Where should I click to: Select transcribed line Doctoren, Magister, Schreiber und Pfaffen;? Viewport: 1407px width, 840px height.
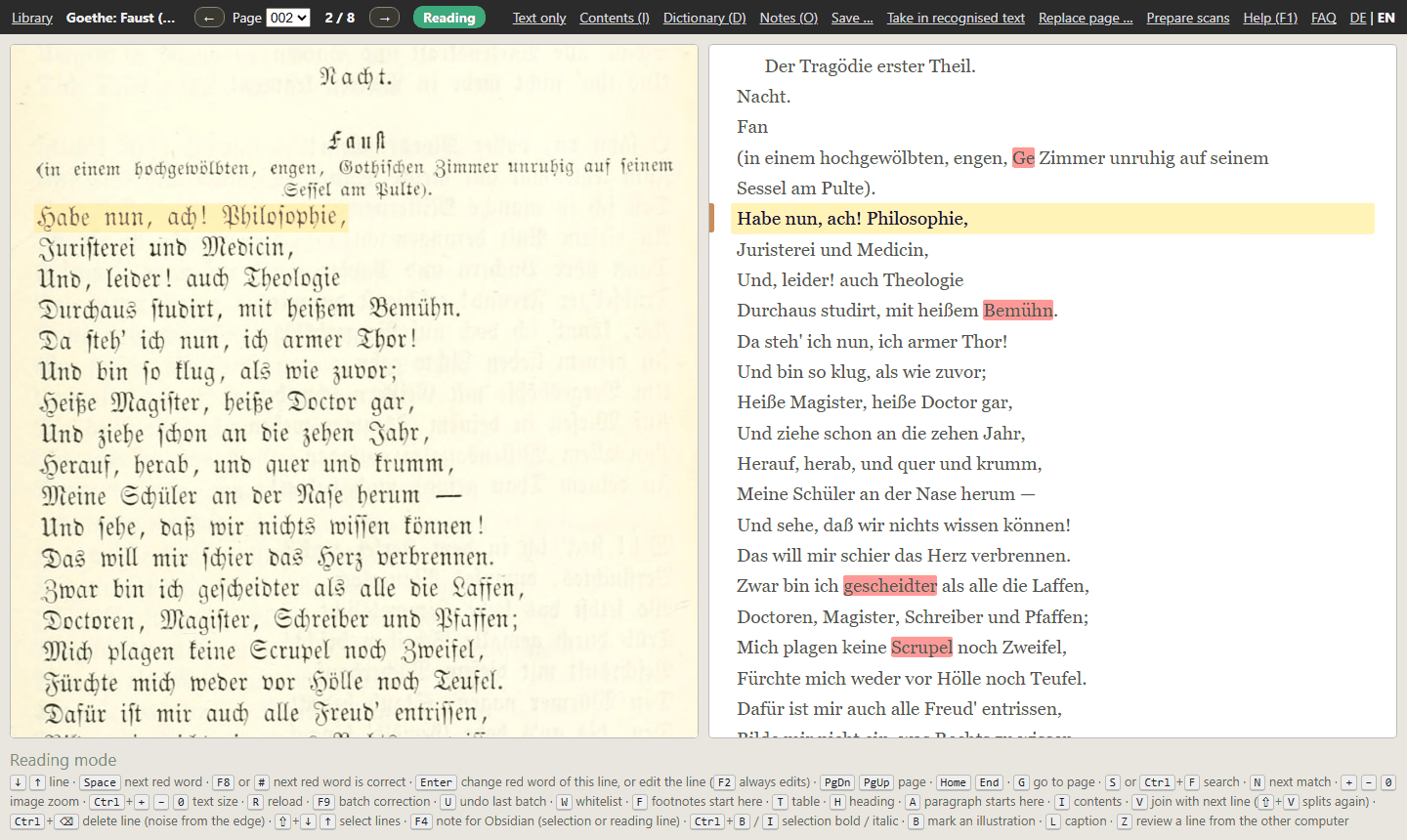click(913, 617)
